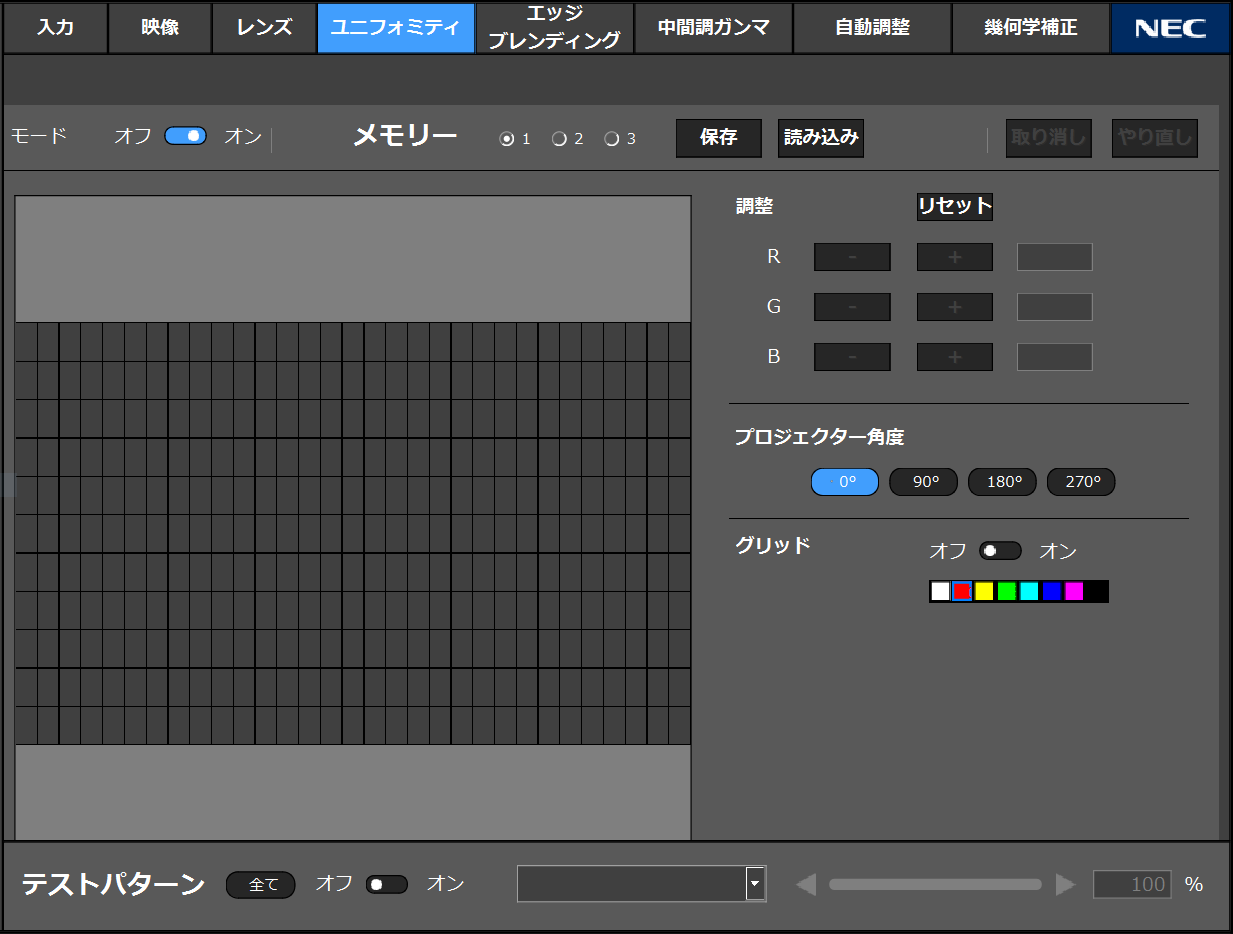
Task: Click the NEC logo
Action: 1170,28
